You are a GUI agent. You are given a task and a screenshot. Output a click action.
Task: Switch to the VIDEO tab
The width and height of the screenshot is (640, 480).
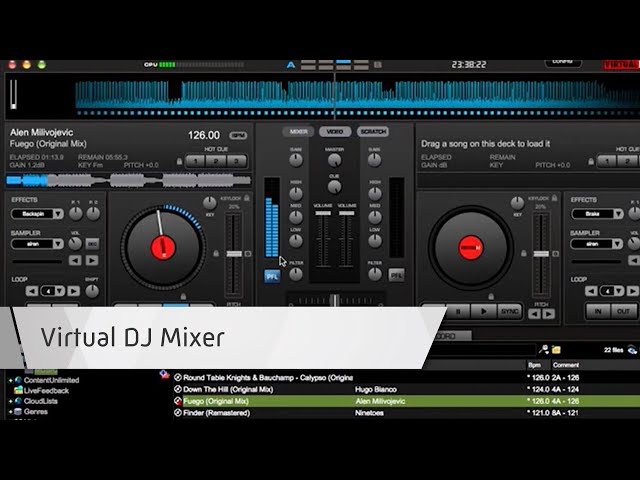[x=335, y=131]
